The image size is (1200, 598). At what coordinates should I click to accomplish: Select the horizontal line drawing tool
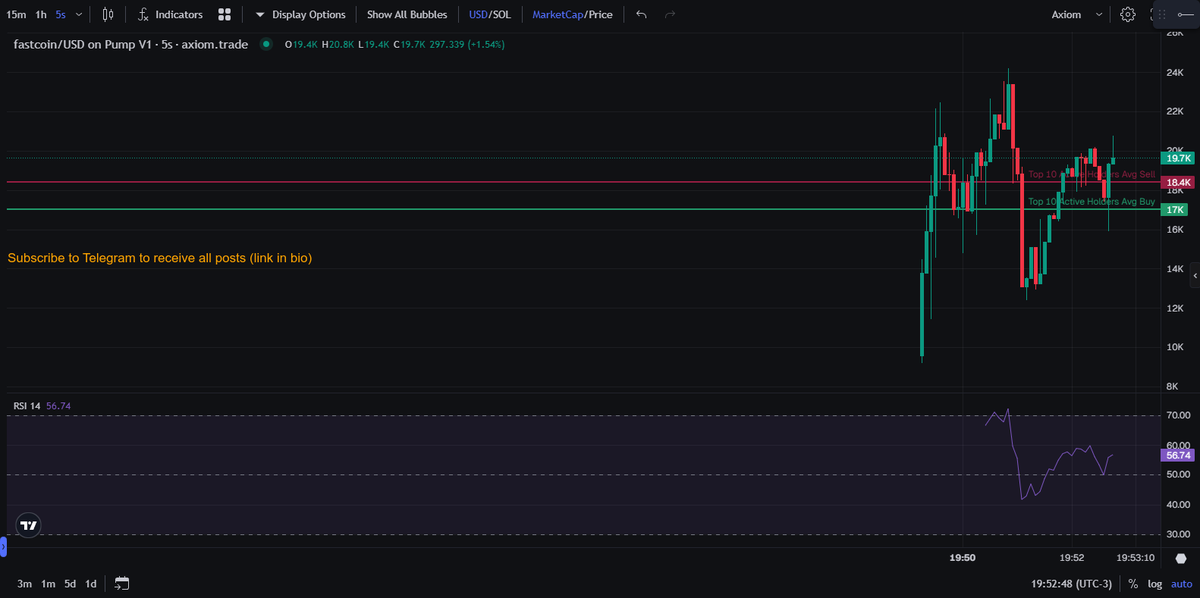click(1186, 14)
